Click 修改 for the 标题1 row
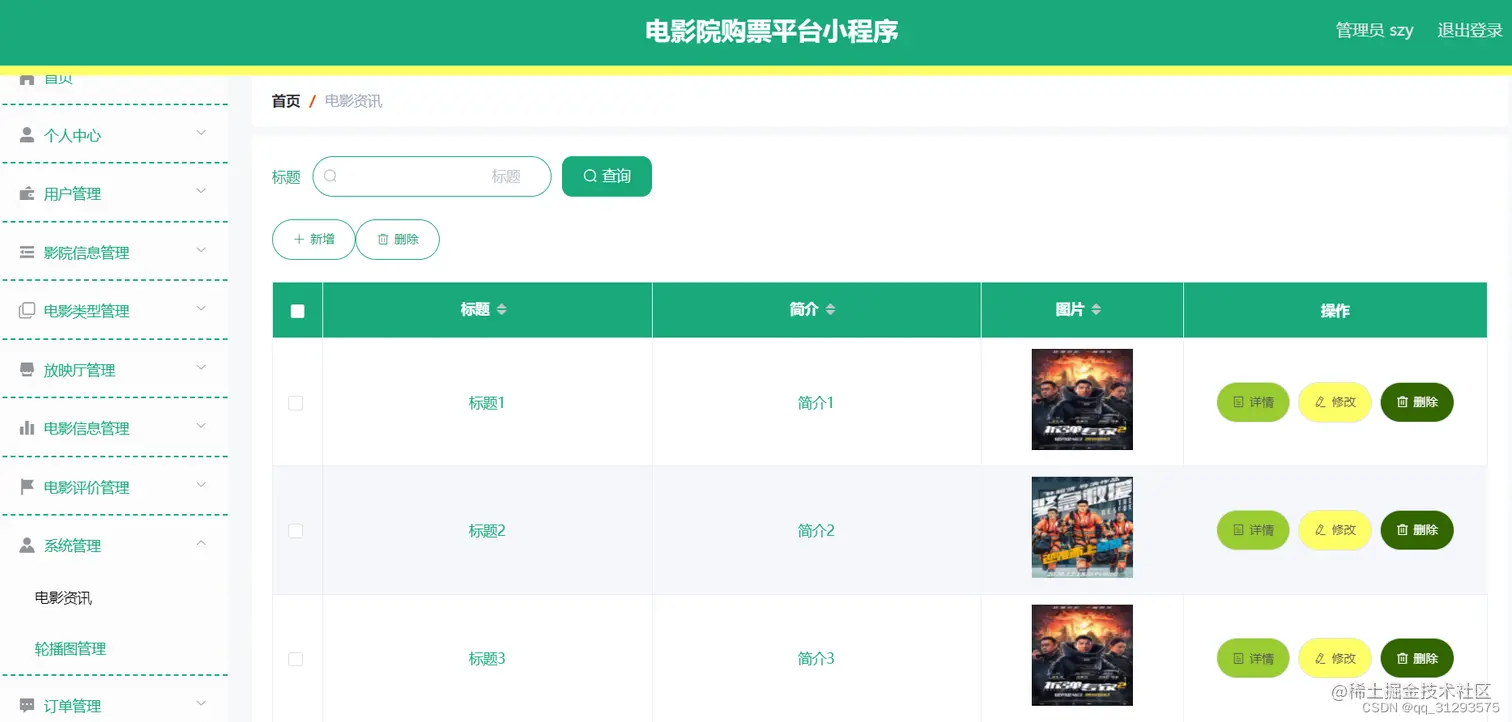1512x722 pixels. (1335, 402)
